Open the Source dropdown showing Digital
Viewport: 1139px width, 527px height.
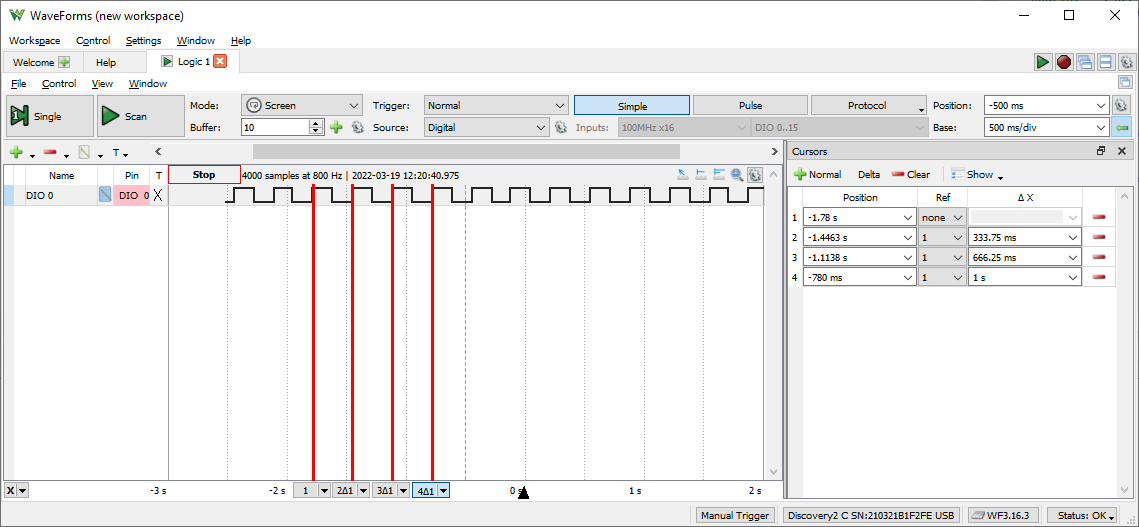(x=487, y=128)
